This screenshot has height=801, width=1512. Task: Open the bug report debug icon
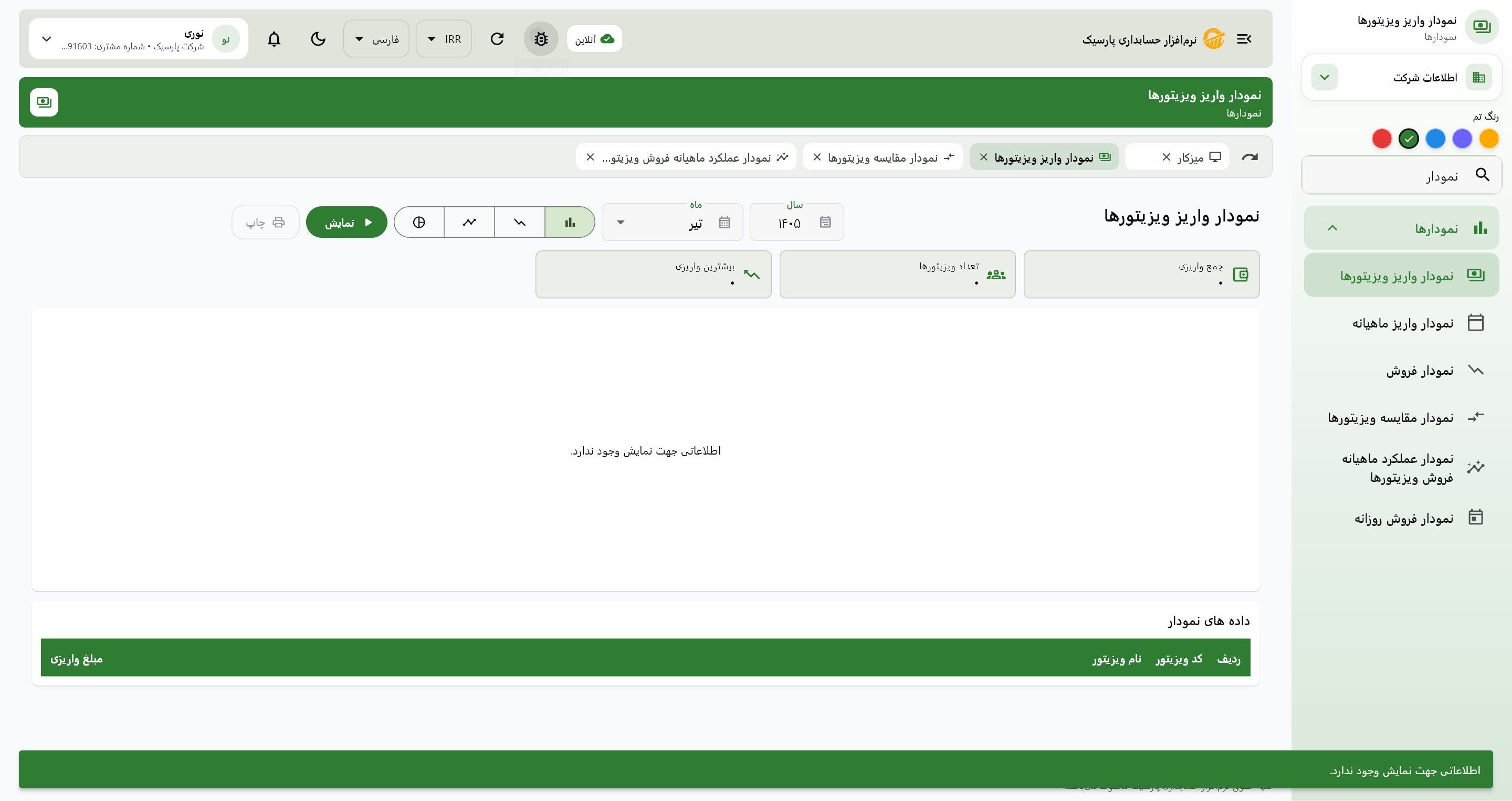coord(541,39)
